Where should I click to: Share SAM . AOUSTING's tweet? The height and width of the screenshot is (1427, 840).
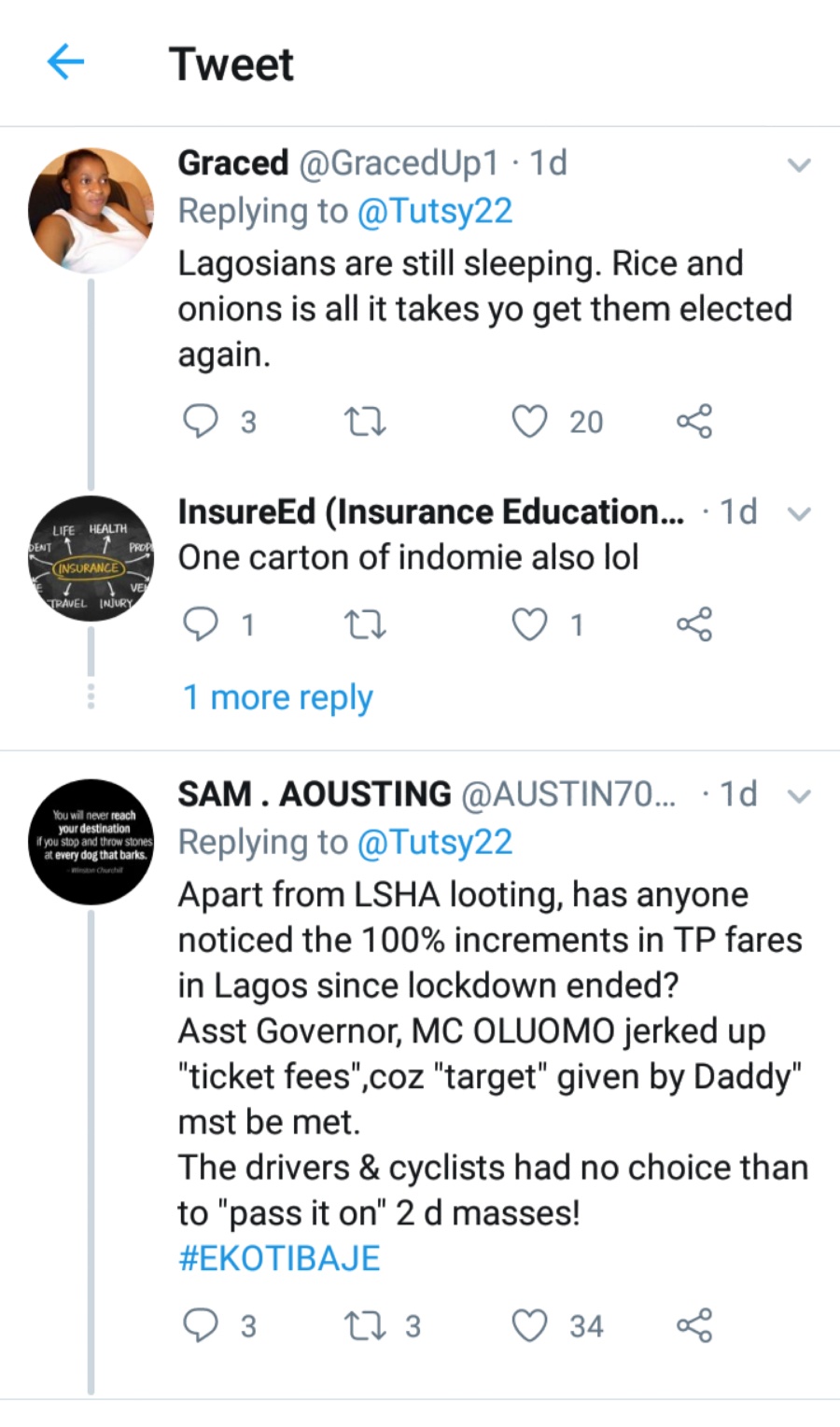[693, 1326]
